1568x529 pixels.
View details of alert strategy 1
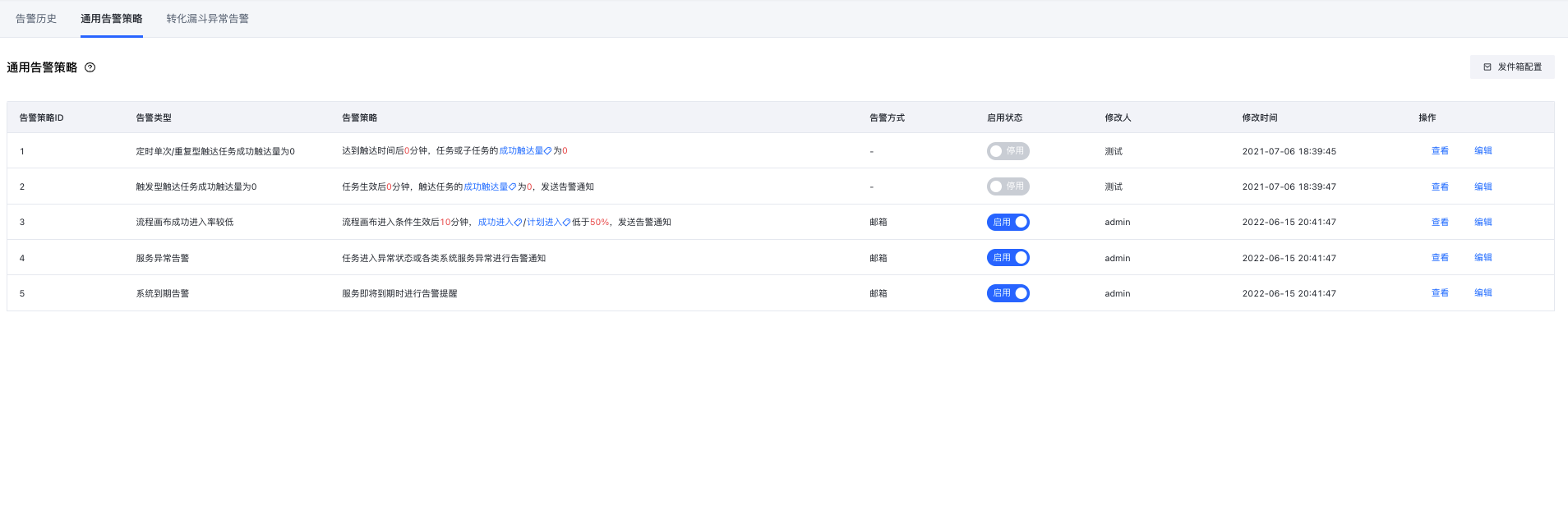(1440, 151)
